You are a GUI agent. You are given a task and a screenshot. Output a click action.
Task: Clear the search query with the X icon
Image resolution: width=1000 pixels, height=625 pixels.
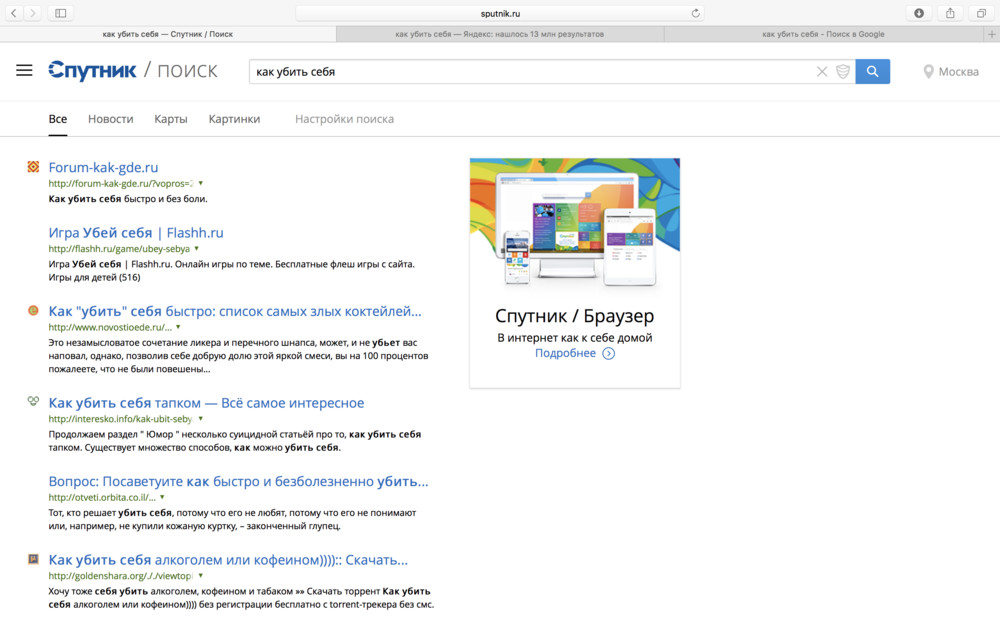coord(822,71)
